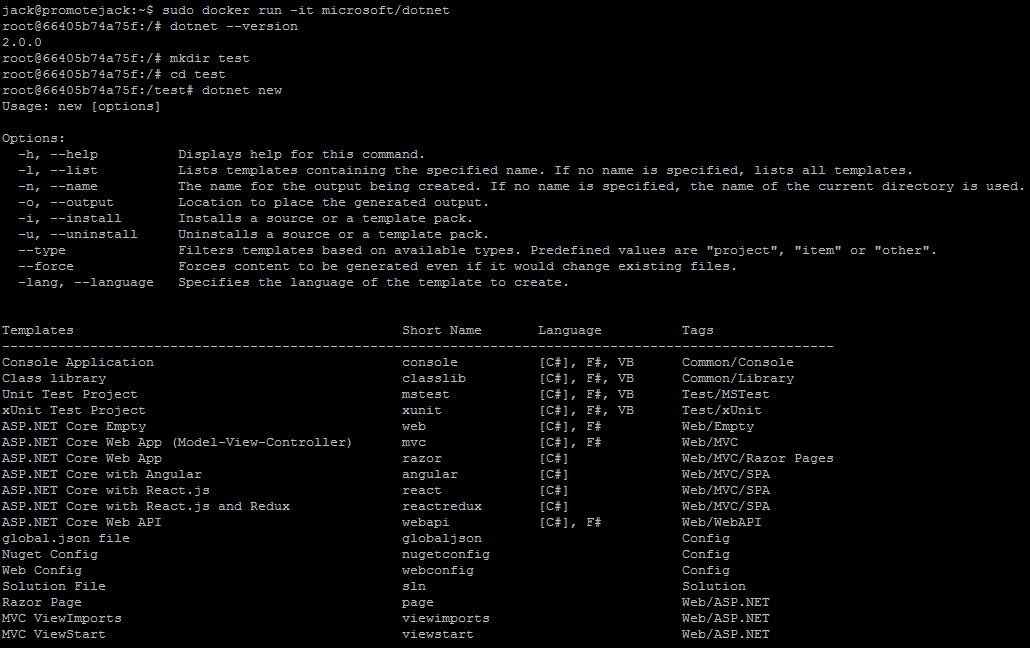Click the '-u, --uninstall' option

pos(78,234)
